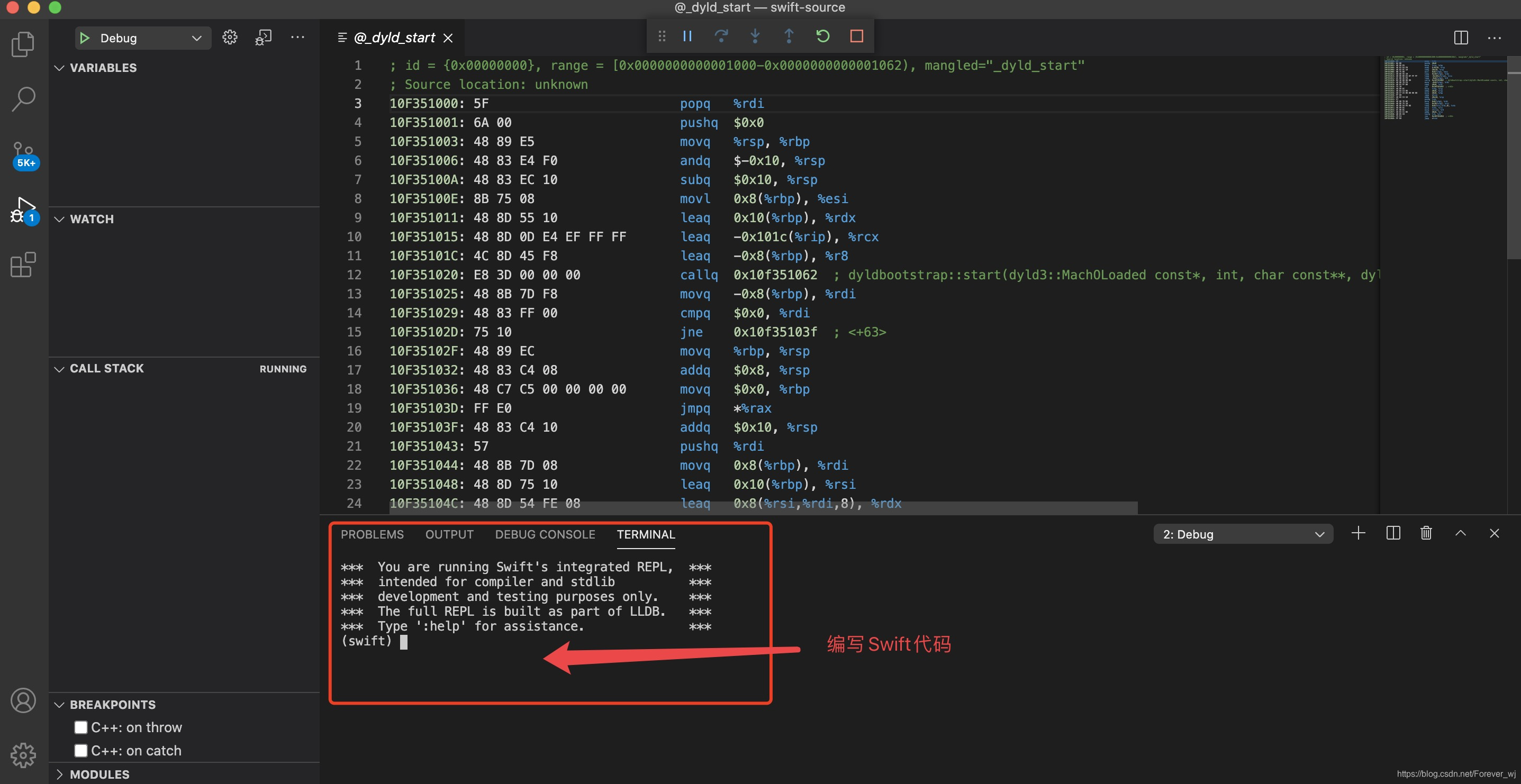
Task: Switch to the PROBLEMS tab
Action: click(372, 534)
